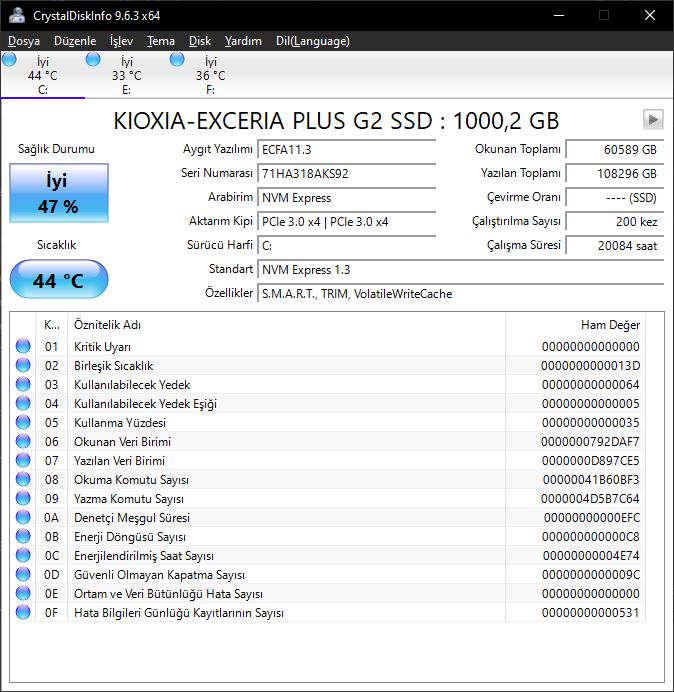The height and width of the screenshot is (692, 674).
Task: Click the status orb for Enerjilendirilmiş Saat Sayısı
Action: (x=23, y=555)
